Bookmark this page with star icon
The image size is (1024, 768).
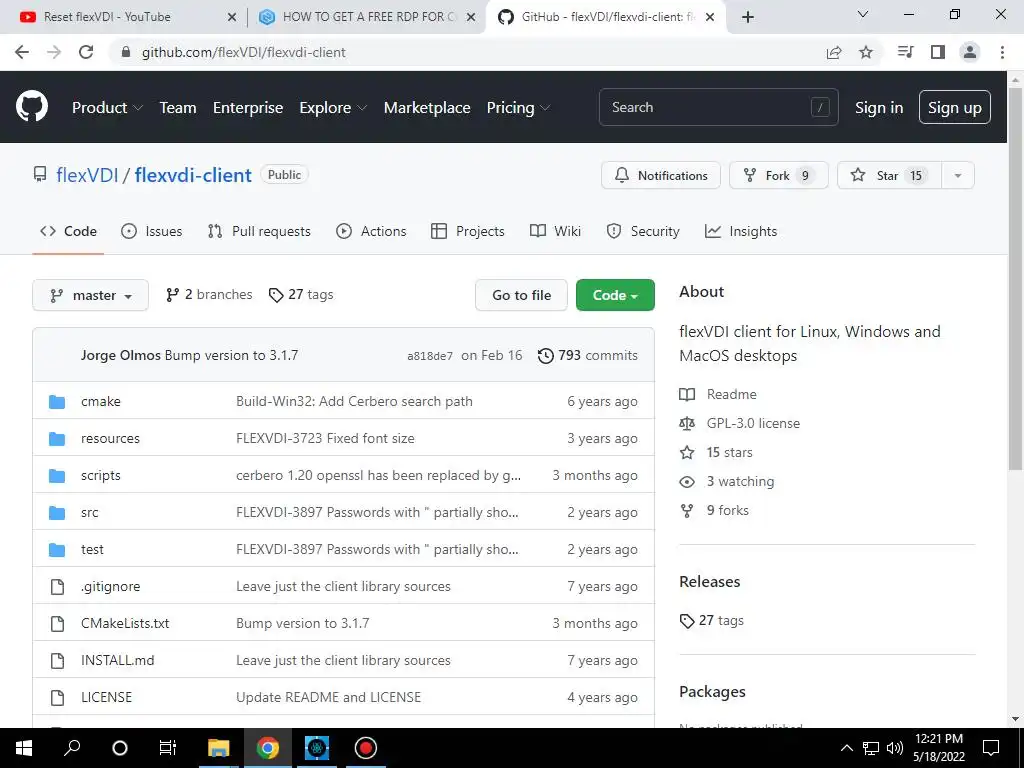coord(866,52)
